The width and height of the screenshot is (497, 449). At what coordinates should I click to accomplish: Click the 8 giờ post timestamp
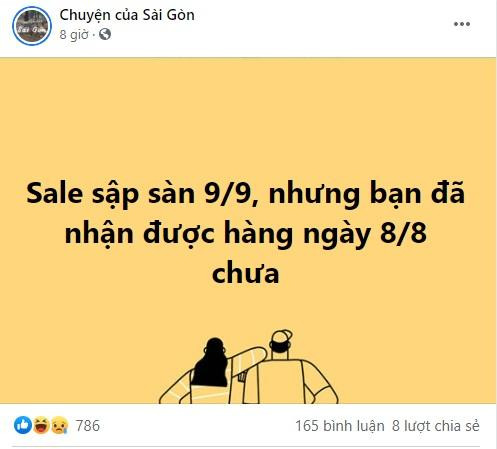74,35
